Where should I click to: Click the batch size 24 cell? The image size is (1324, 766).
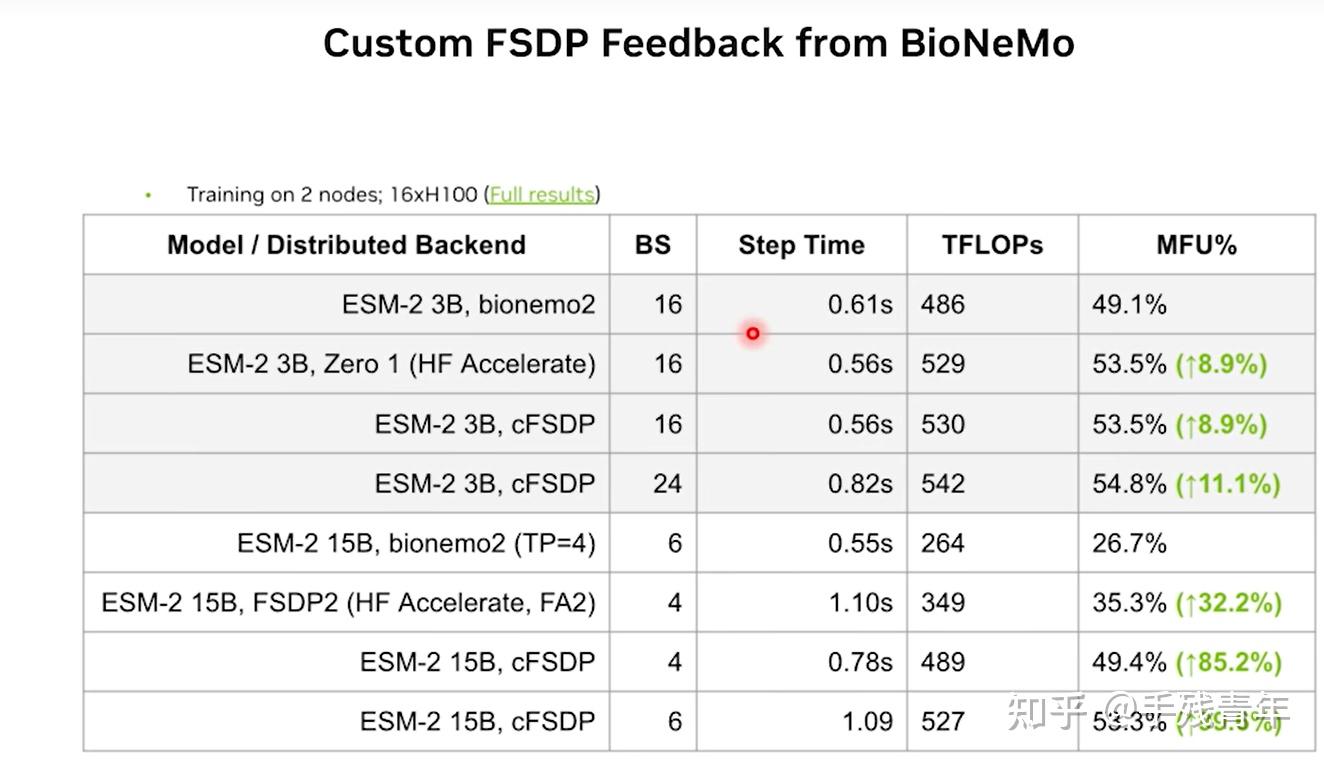[x=667, y=484]
